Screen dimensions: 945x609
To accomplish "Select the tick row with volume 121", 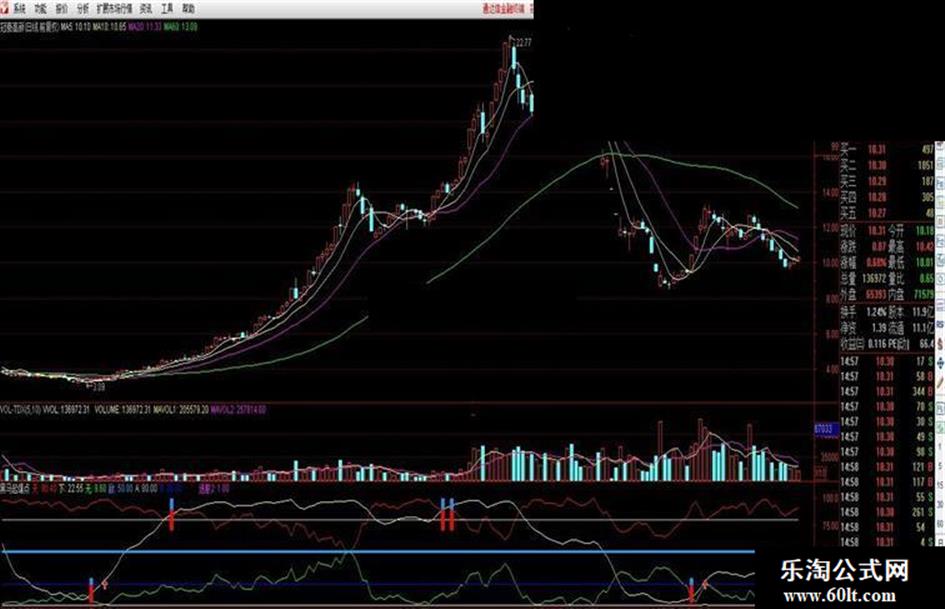I will [887, 467].
